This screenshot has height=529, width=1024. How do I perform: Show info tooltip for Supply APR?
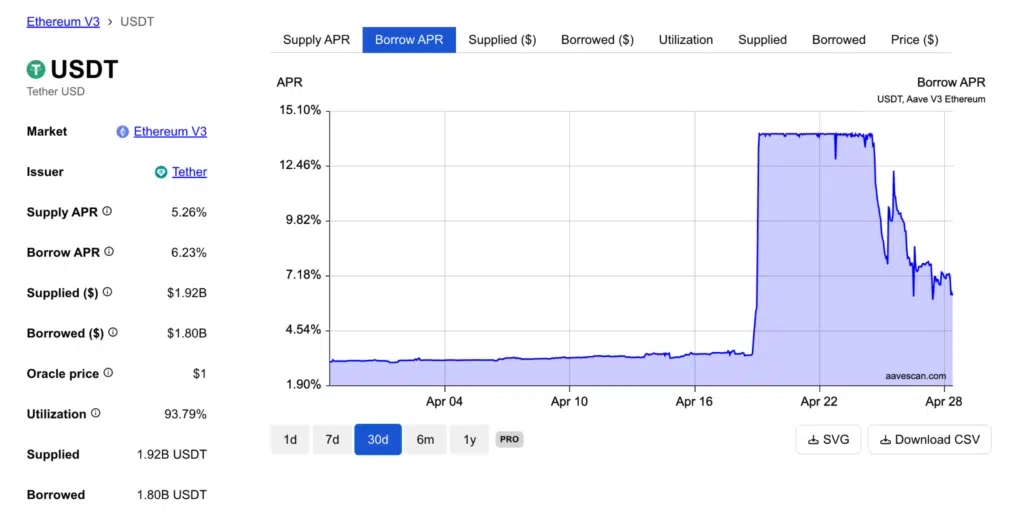pyautogui.click(x=107, y=212)
